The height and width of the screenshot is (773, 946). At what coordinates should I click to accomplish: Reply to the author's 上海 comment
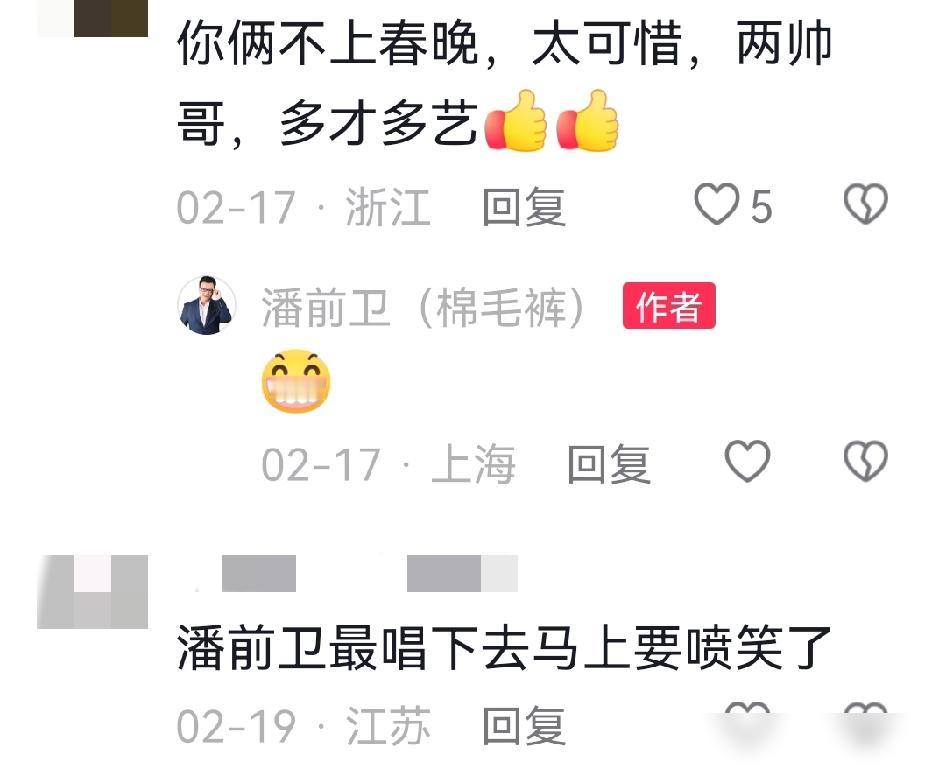609,464
